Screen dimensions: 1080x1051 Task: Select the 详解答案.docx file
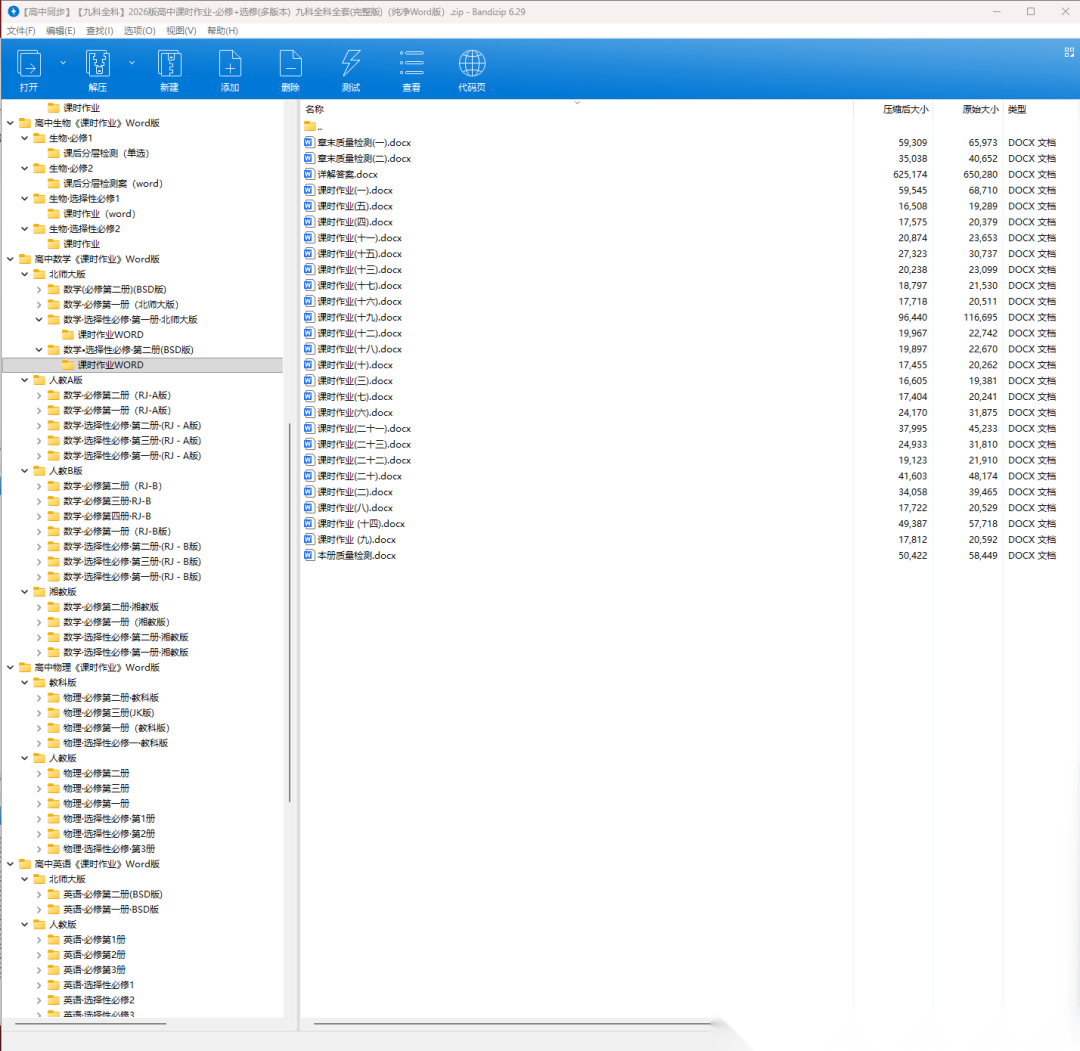coord(347,174)
